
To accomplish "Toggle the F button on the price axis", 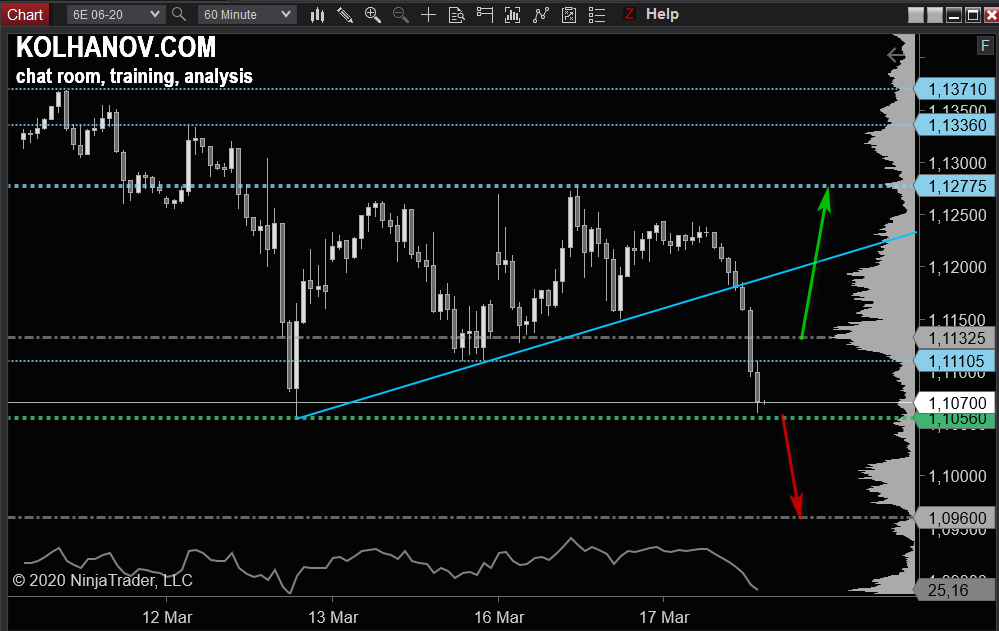I will point(984,46).
